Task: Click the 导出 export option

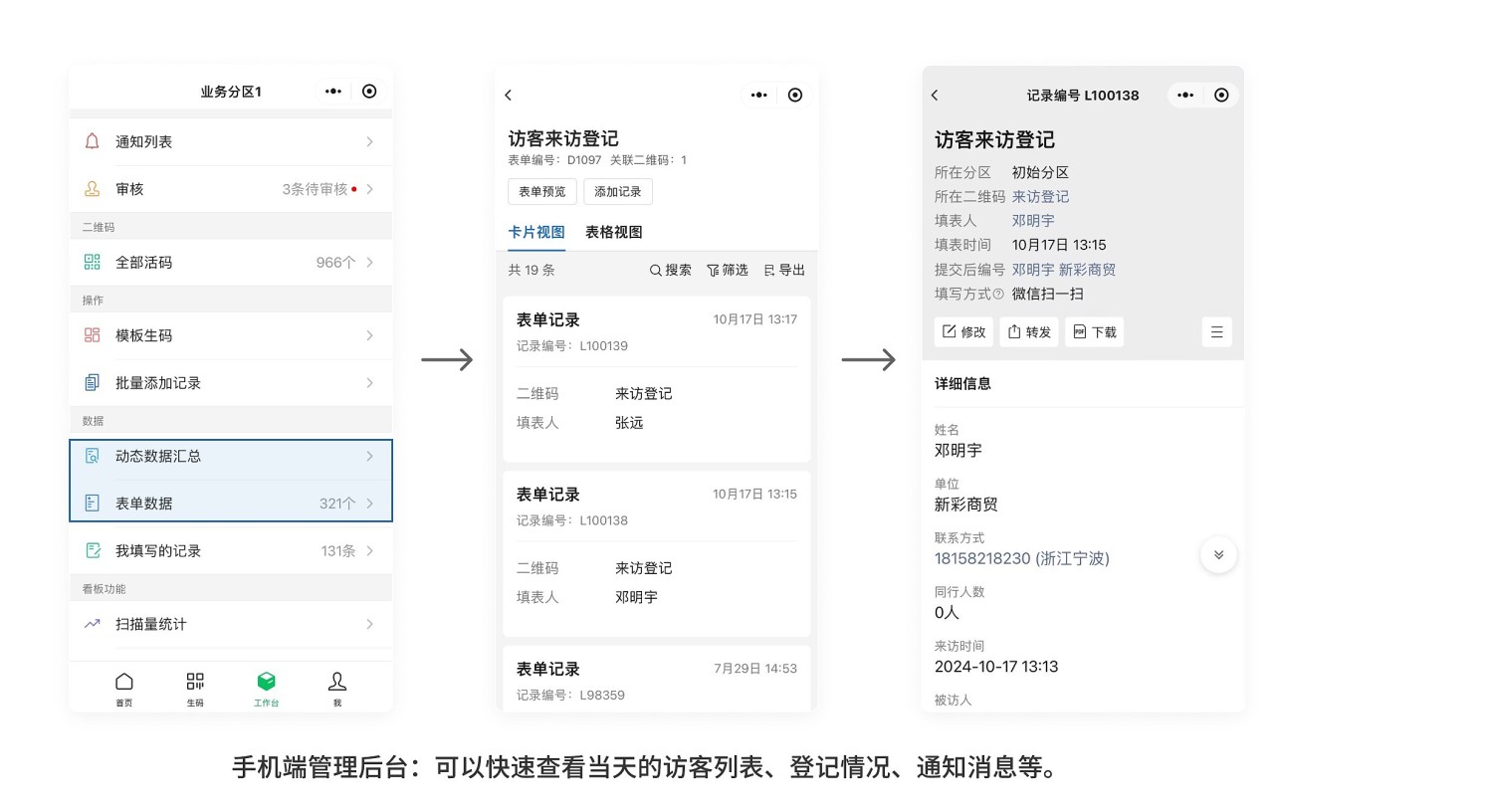Action: [x=784, y=270]
